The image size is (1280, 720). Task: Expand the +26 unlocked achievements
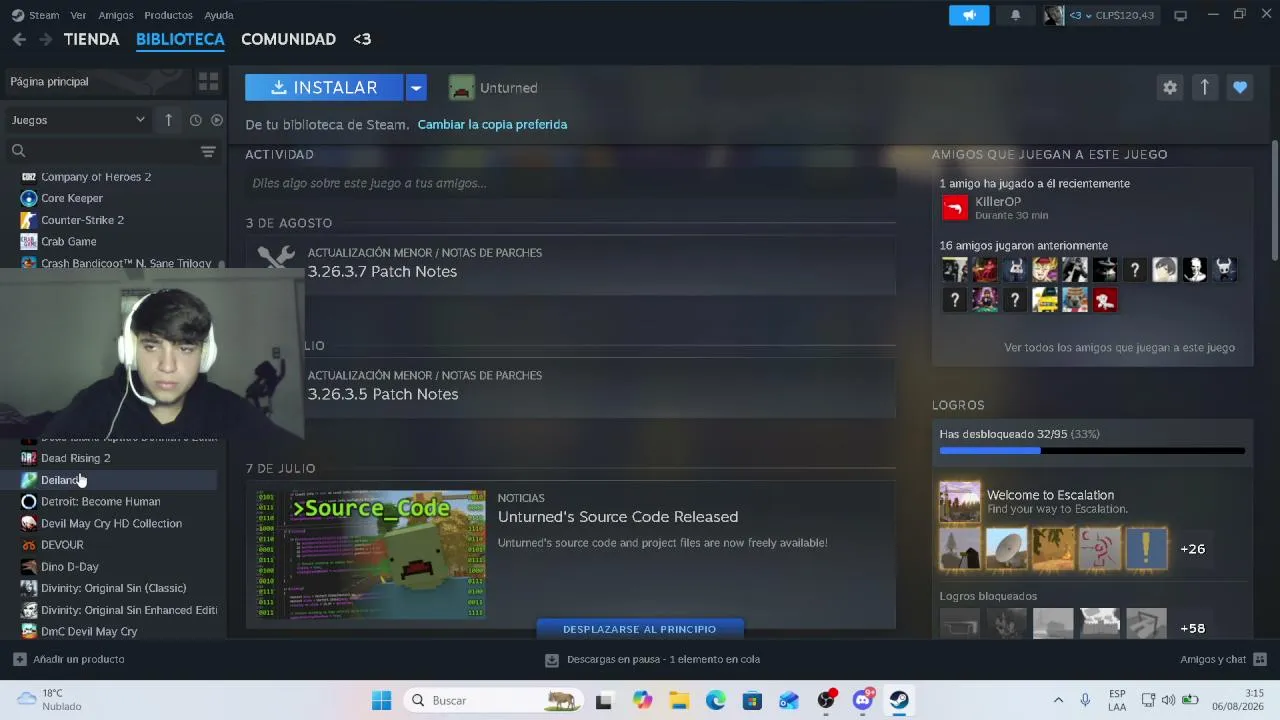1193,549
